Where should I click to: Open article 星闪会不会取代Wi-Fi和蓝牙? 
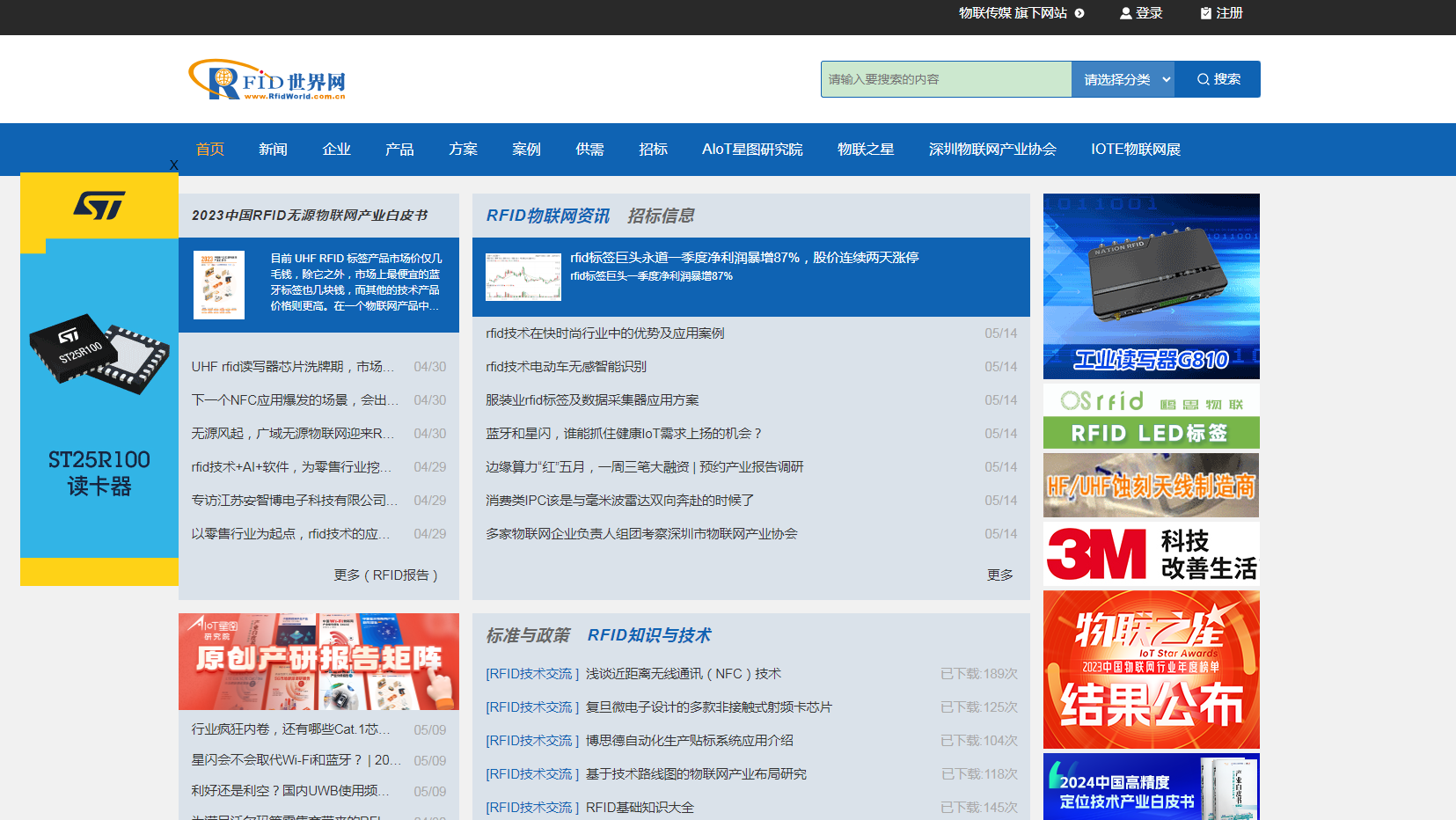coord(296,760)
